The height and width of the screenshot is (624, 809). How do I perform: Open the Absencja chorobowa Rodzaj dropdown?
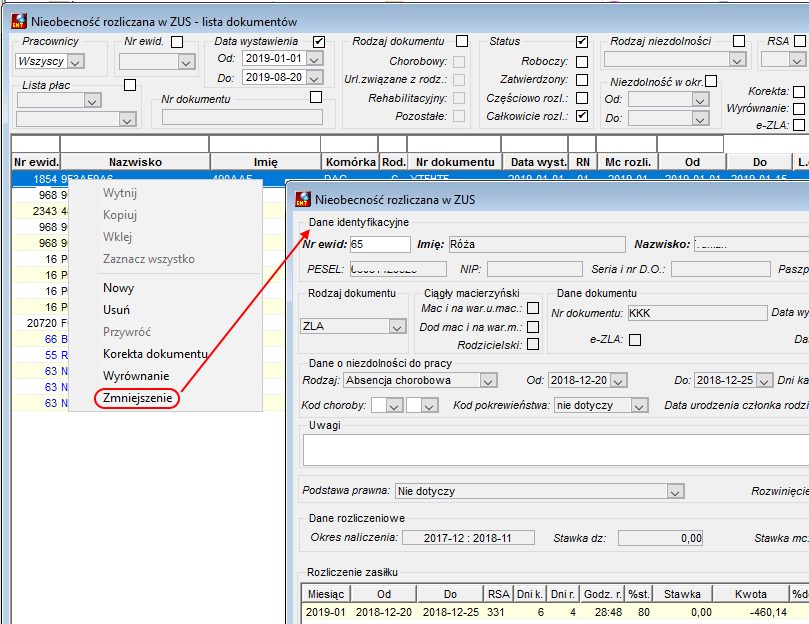pos(488,381)
